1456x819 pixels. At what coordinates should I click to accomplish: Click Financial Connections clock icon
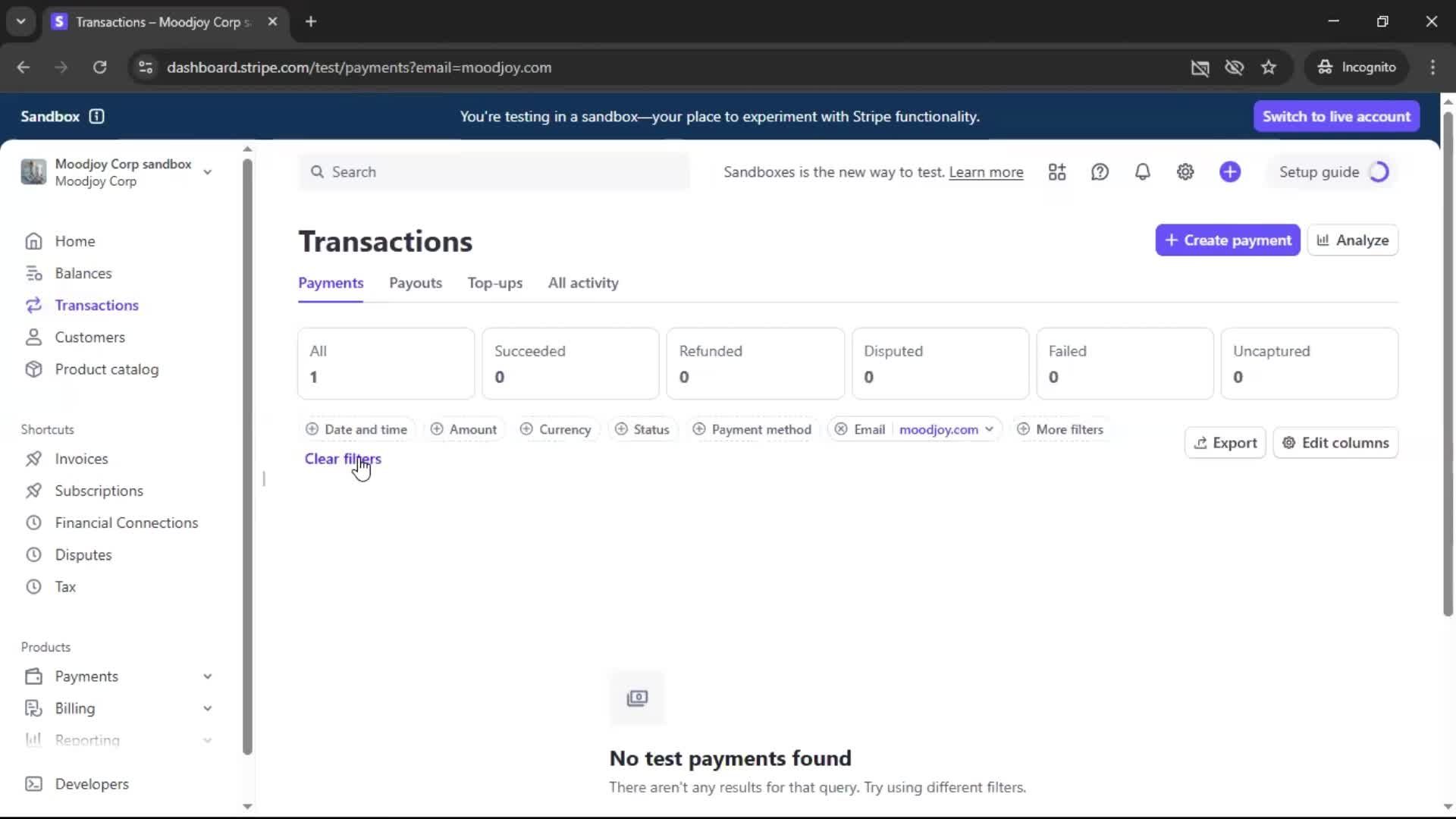pyautogui.click(x=33, y=522)
